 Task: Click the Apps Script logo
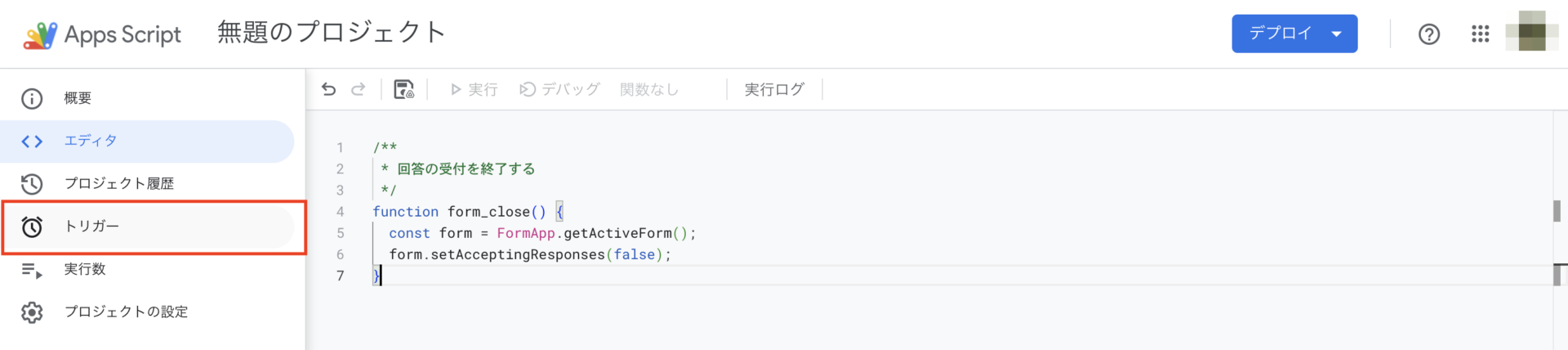pos(40,34)
